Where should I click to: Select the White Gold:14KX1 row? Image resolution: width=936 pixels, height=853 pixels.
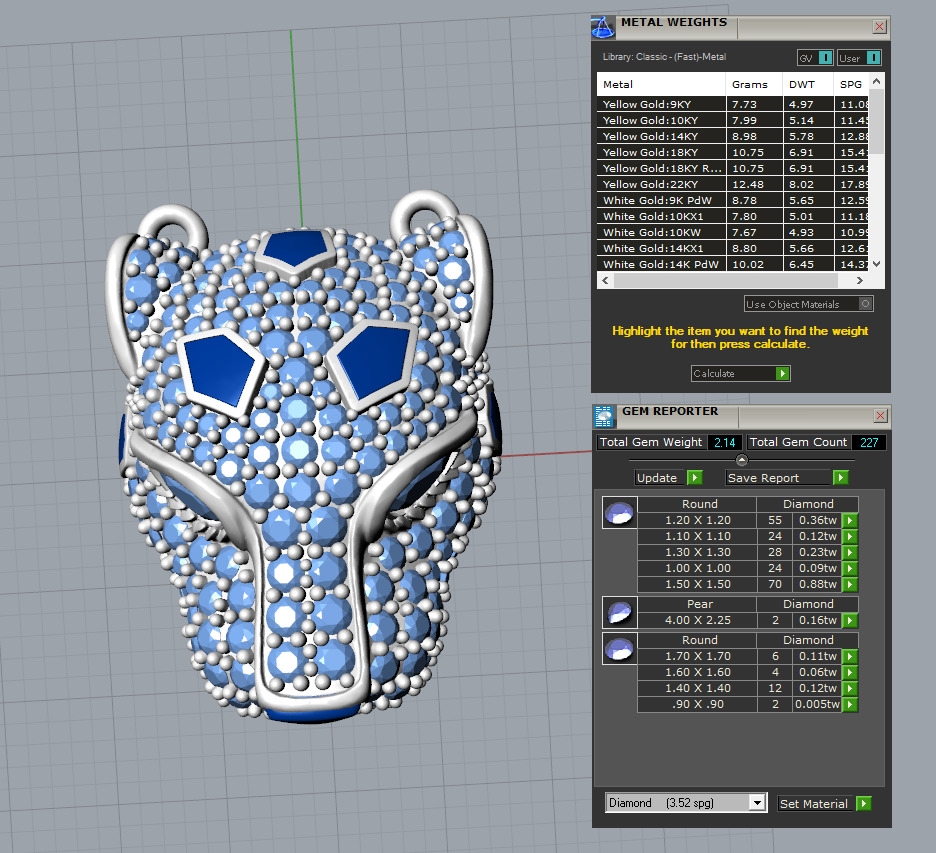pyautogui.click(x=732, y=248)
